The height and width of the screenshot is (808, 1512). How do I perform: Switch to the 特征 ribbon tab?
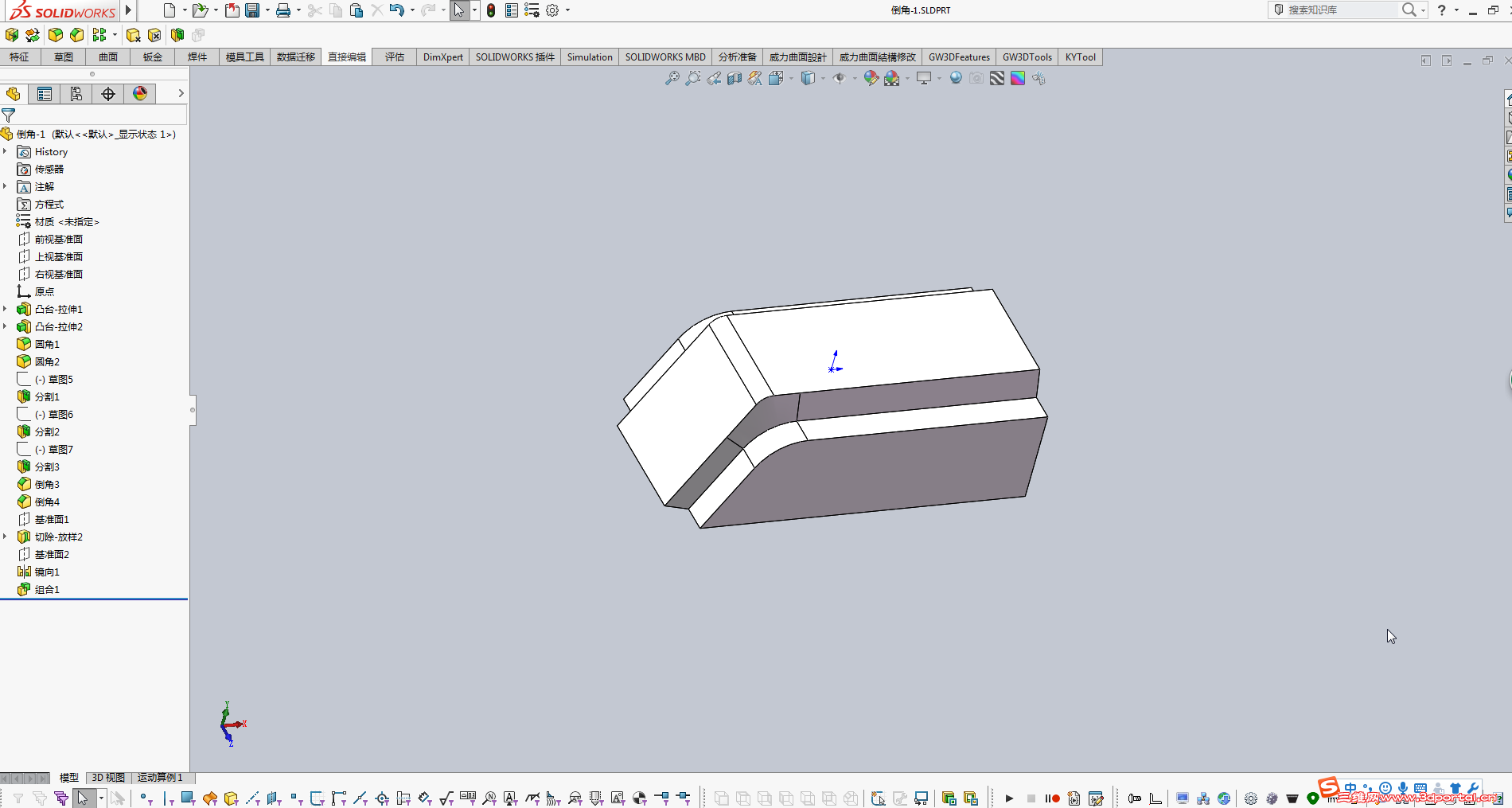click(19, 57)
